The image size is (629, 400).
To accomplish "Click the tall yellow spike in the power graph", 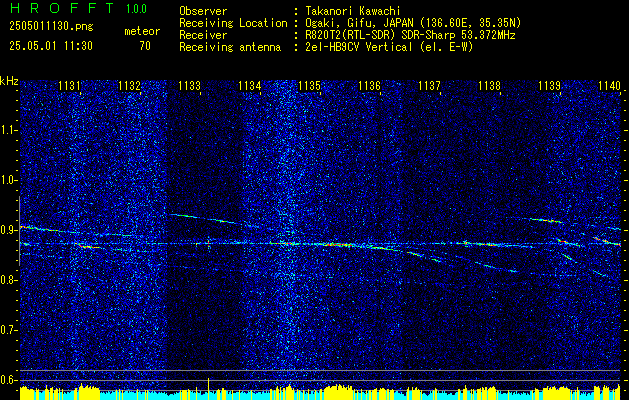I will 209,388.
